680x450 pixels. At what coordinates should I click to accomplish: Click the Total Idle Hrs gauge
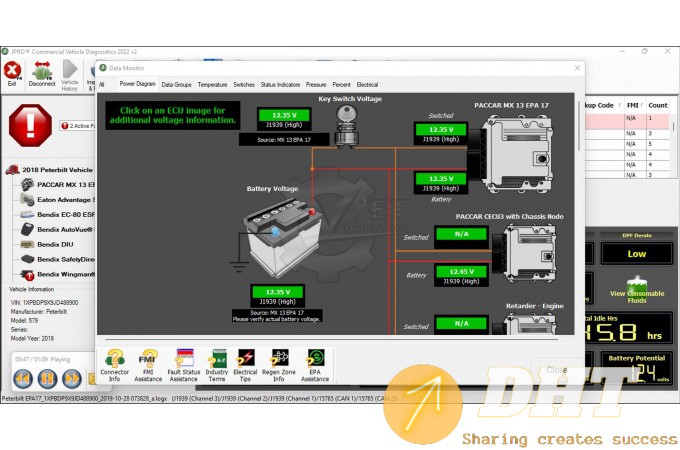[629, 328]
